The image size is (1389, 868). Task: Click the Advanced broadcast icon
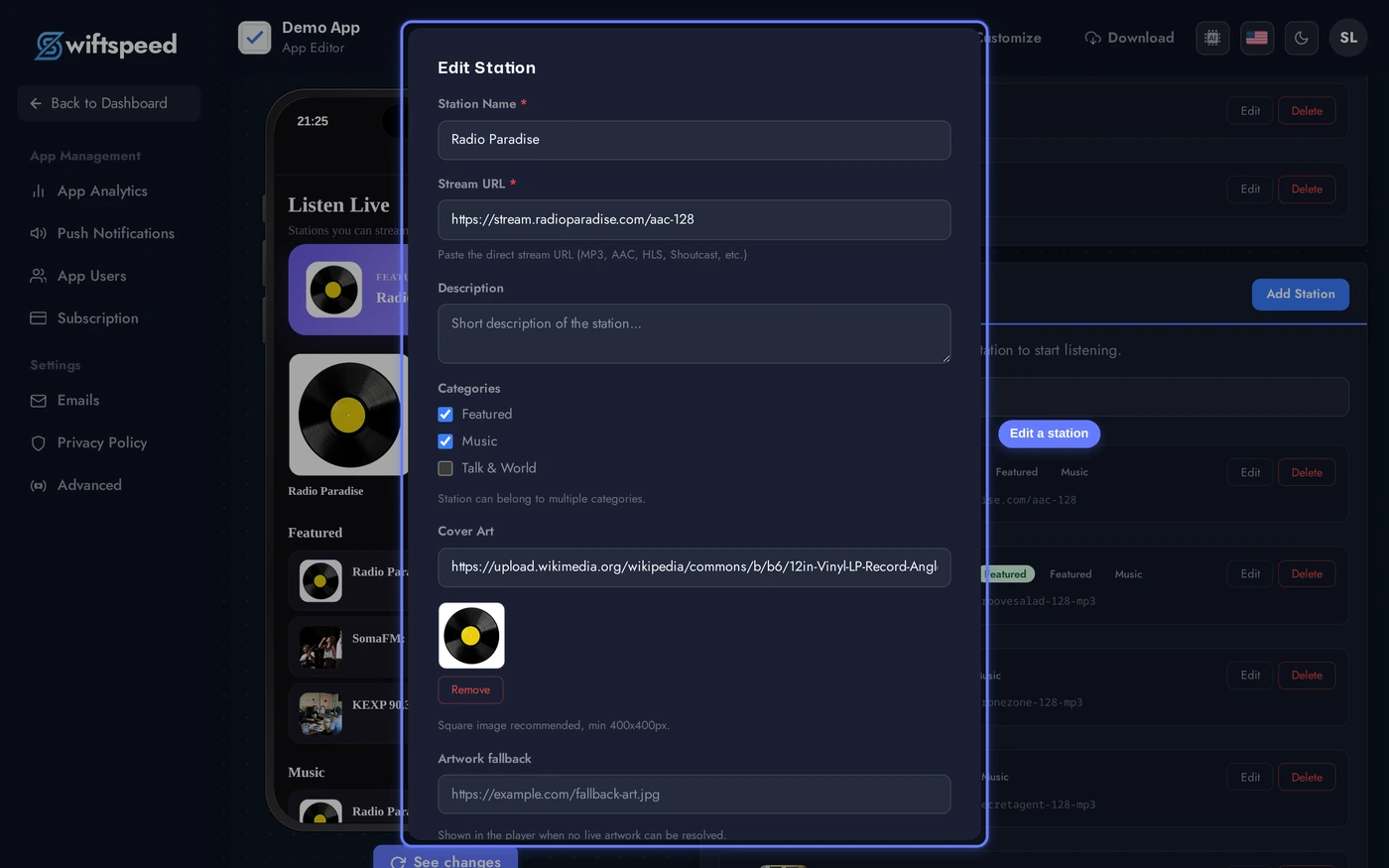39,486
